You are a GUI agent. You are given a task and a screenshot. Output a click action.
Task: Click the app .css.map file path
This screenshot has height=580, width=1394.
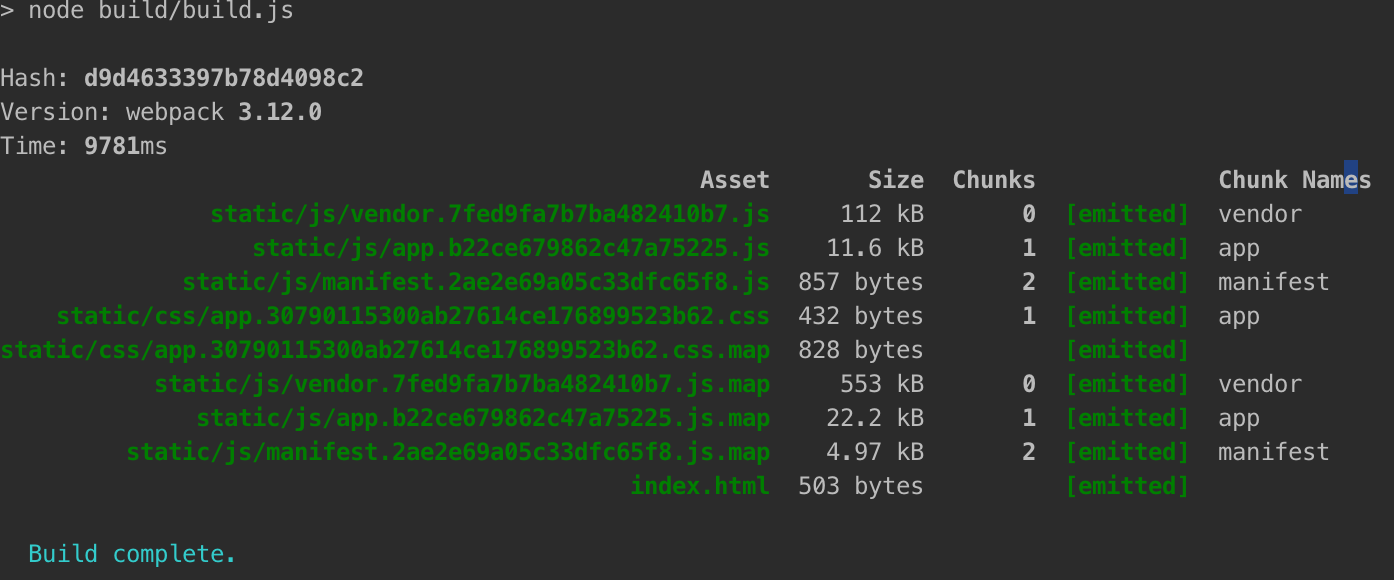(385, 350)
